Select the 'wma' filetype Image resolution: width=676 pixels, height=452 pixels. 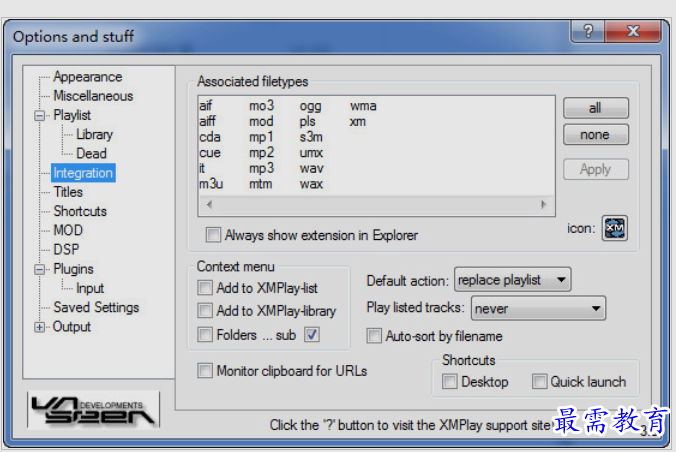tap(363, 106)
